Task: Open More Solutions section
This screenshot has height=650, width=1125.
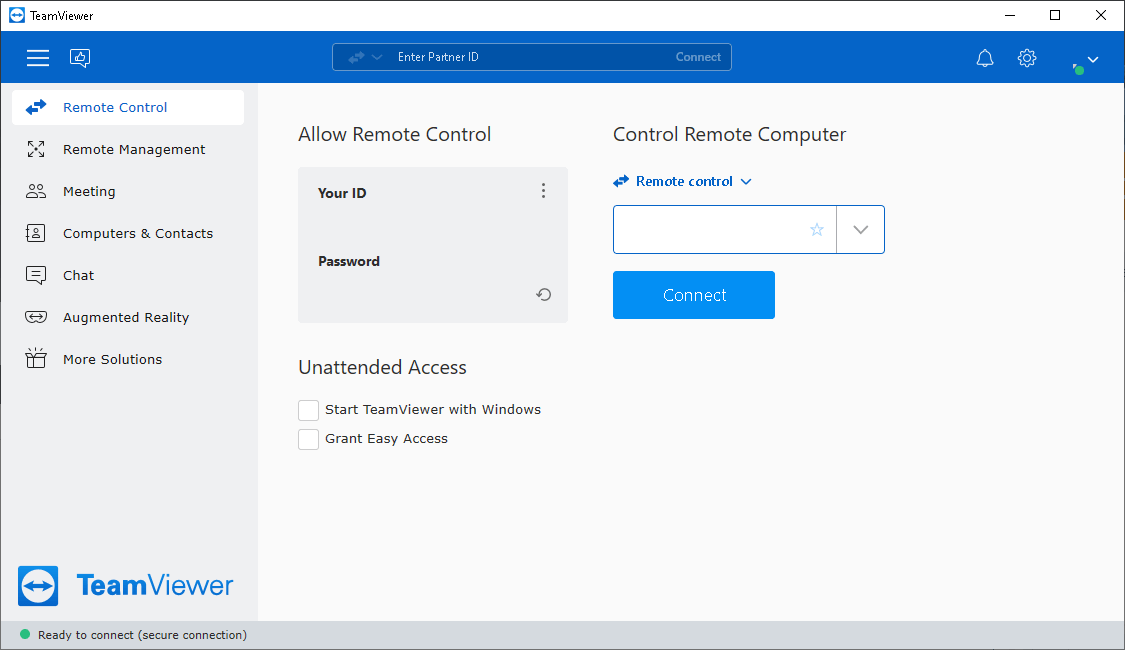Action: [128, 359]
